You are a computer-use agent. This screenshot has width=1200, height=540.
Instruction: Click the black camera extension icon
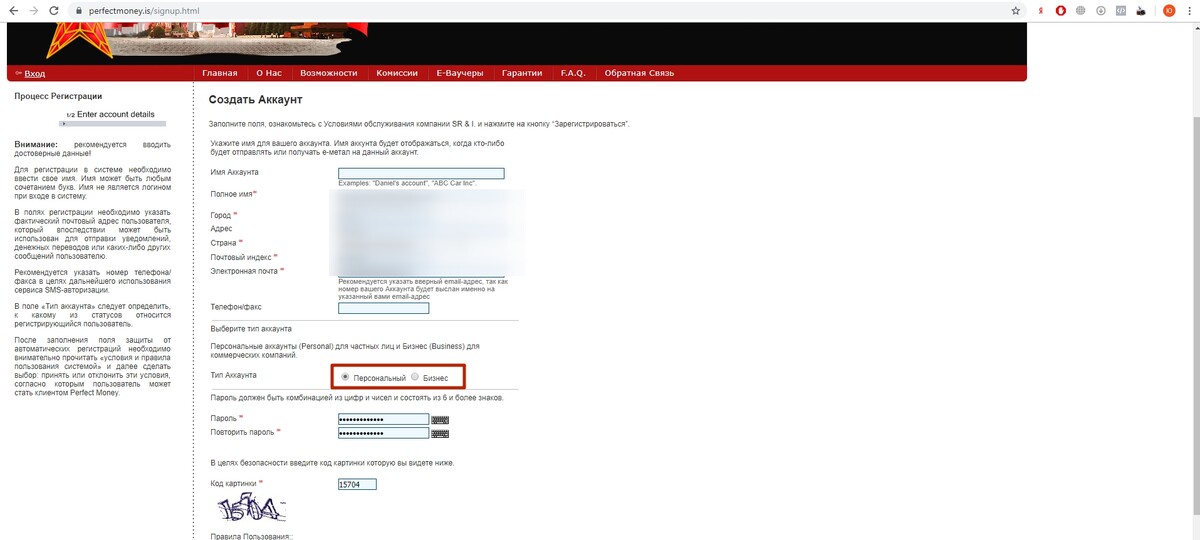click(1140, 10)
